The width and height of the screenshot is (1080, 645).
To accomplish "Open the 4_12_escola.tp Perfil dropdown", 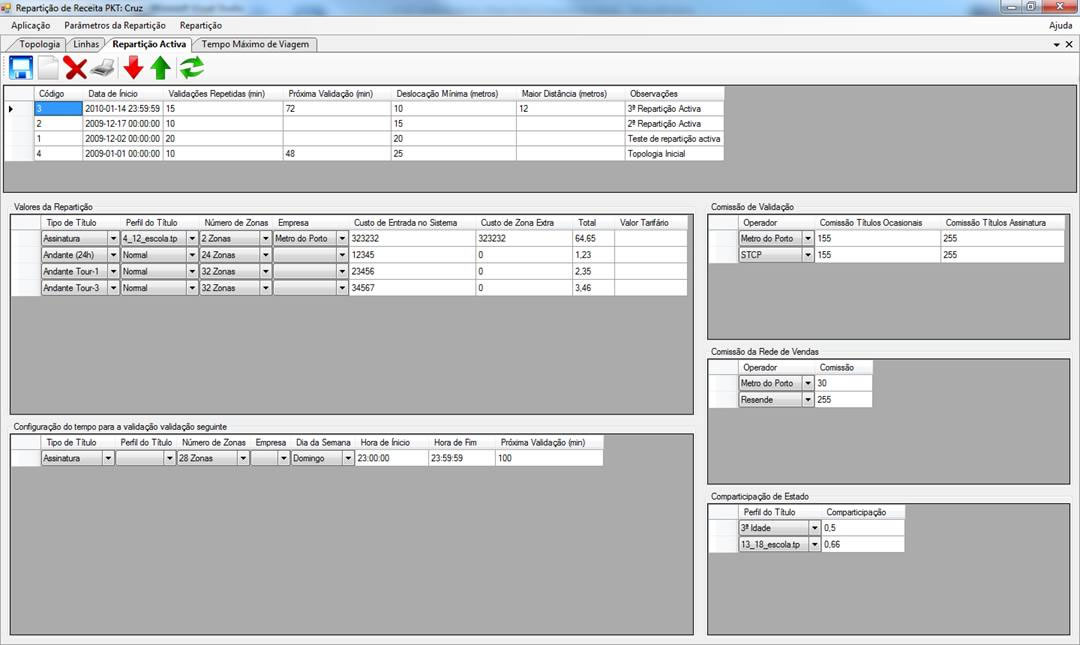I will [x=193, y=239].
